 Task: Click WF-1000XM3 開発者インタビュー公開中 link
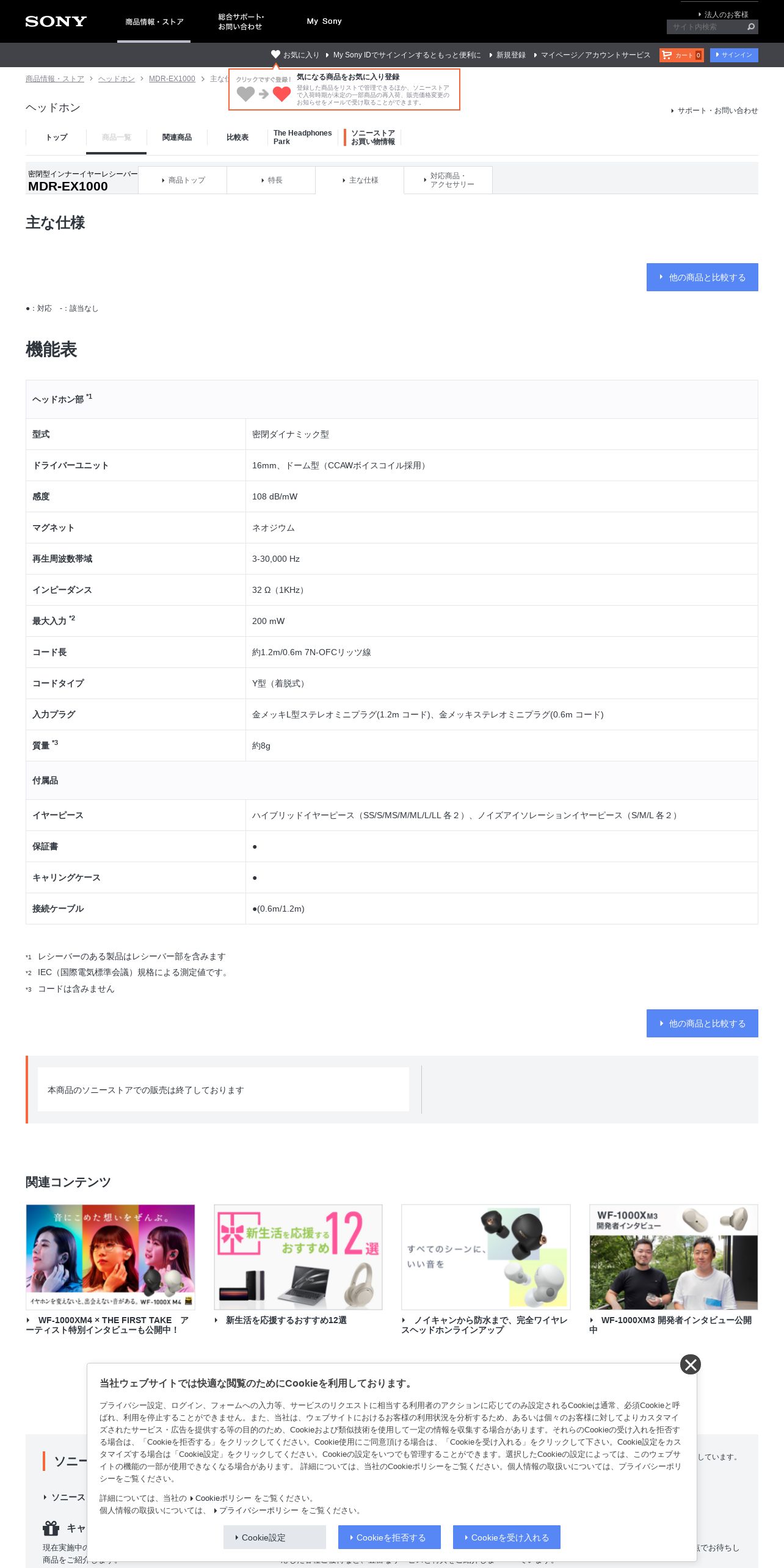[x=670, y=1325]
